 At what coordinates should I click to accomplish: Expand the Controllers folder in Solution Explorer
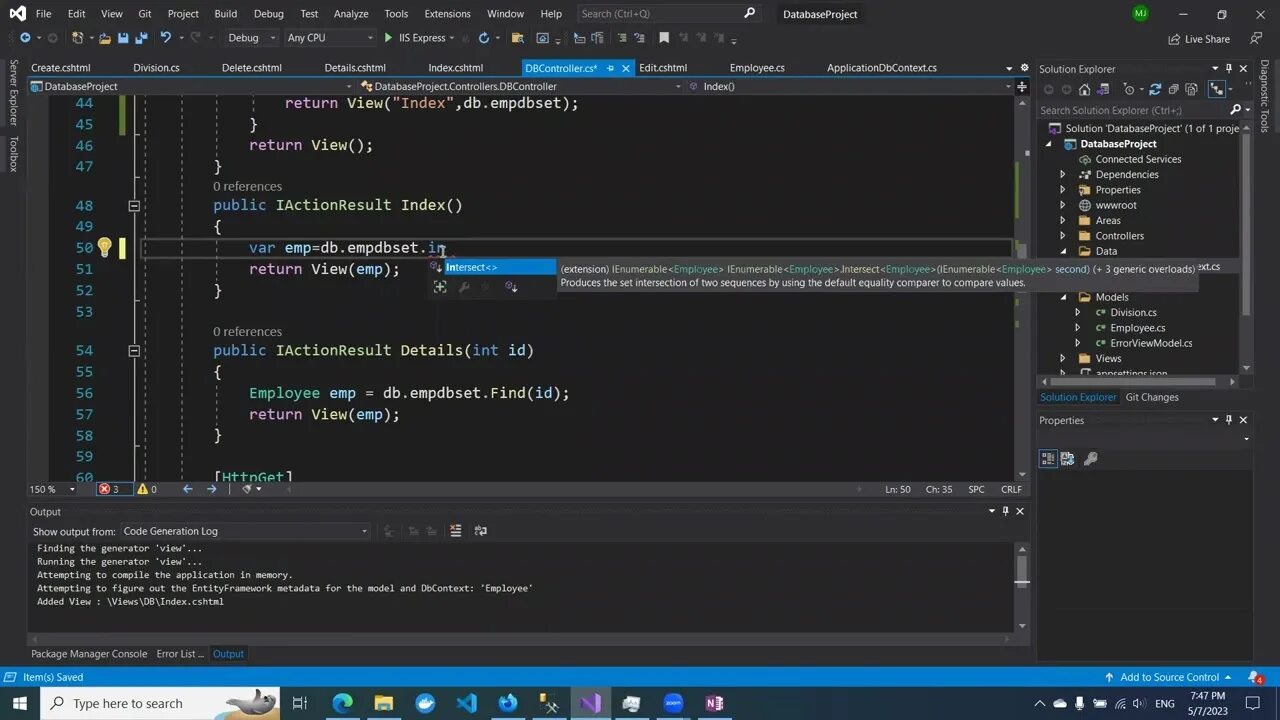(1063, 236)
